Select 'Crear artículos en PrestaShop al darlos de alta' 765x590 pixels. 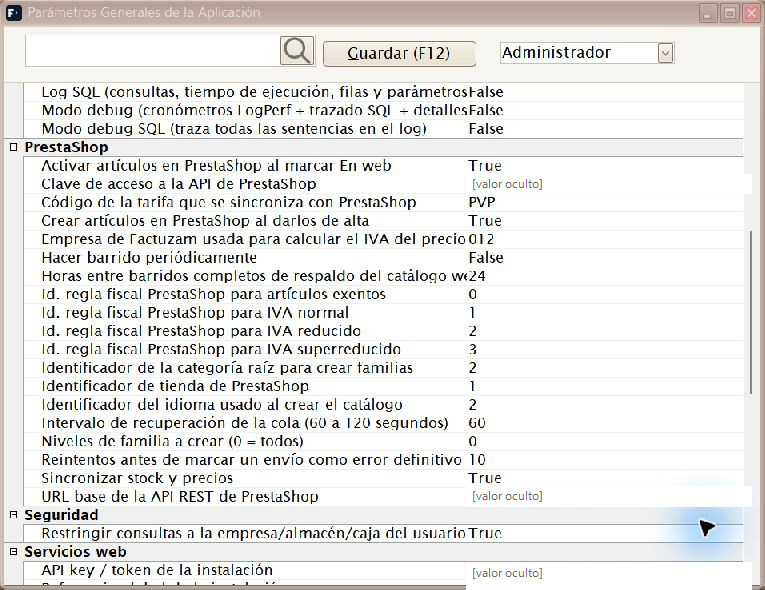click(x=383, y=221)
